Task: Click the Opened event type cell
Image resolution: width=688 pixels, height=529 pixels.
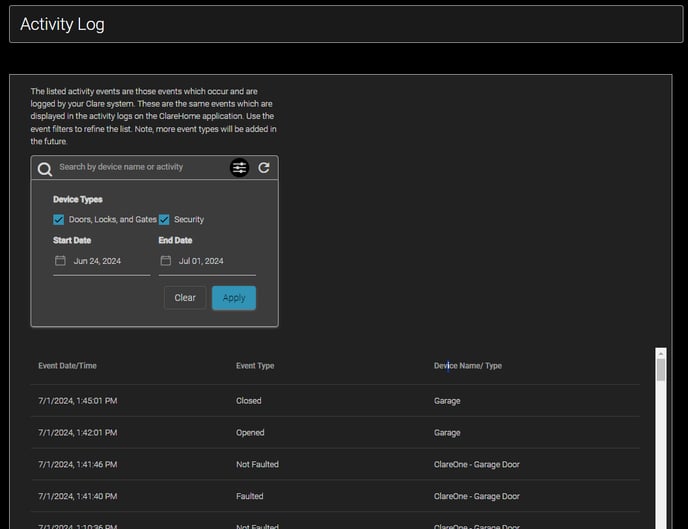Action: click(250, 432)
